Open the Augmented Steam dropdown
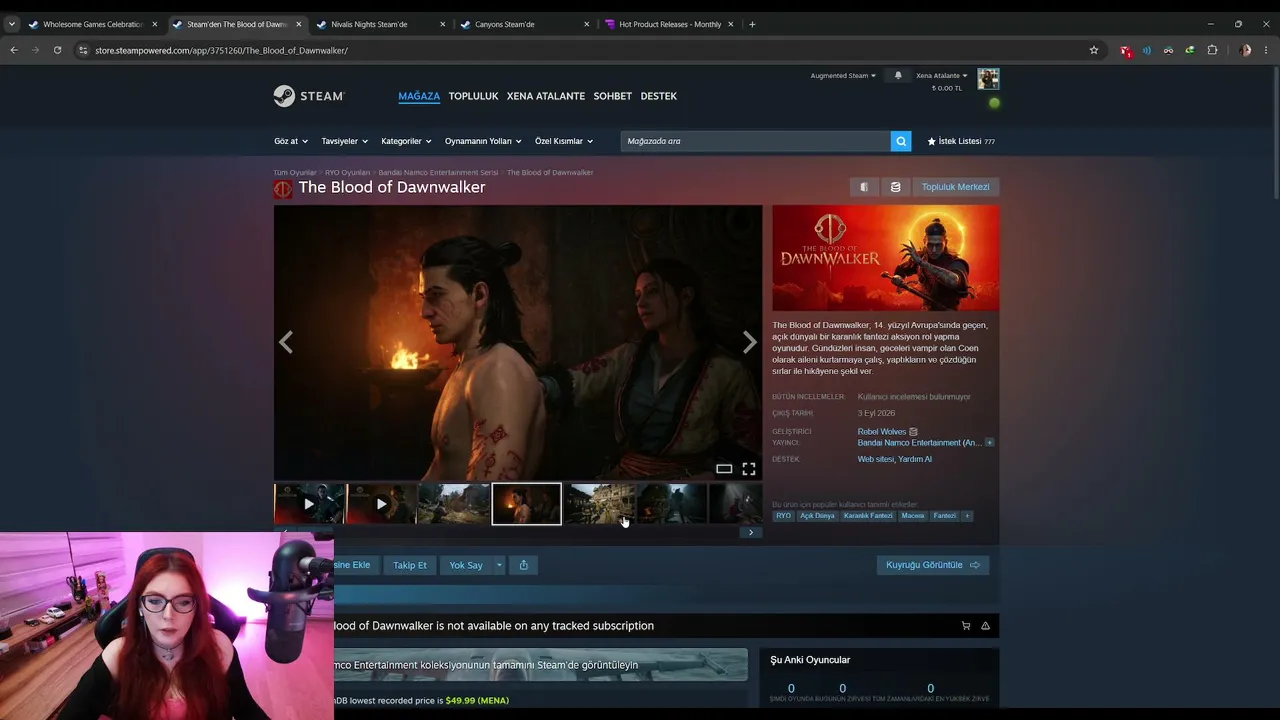The height and width of the screenshot is (720, 1280). coord(843,76)
